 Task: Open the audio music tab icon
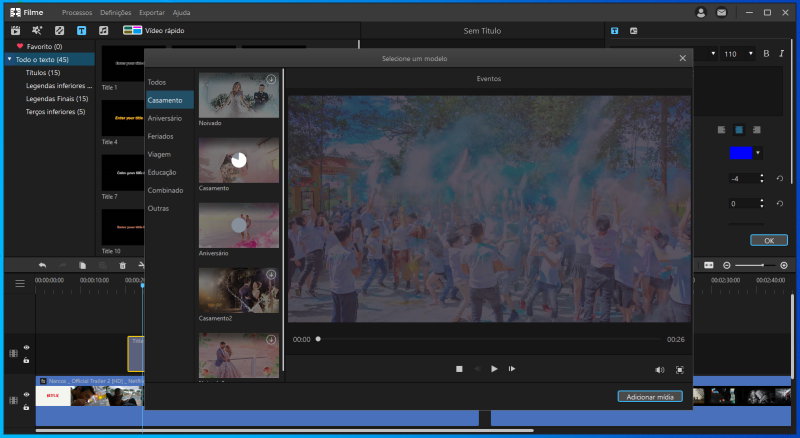pyautogui.click(x=104, y=31)
